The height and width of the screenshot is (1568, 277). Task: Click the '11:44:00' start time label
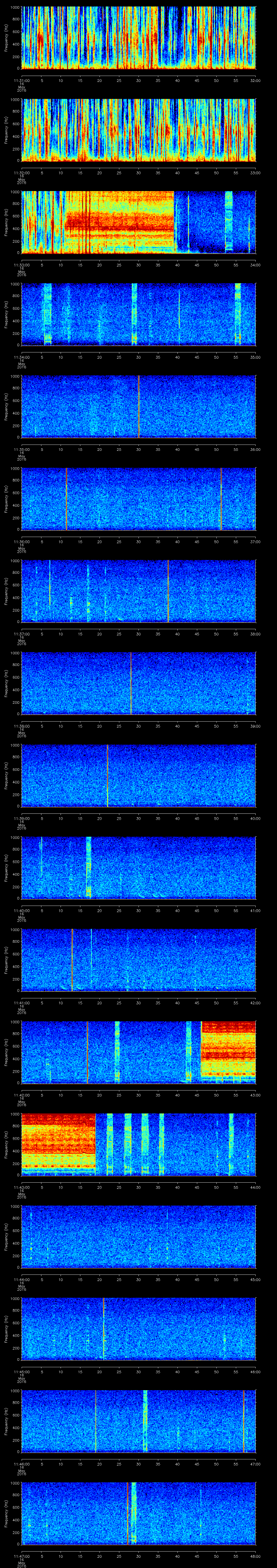click(x=21, y=1279)
